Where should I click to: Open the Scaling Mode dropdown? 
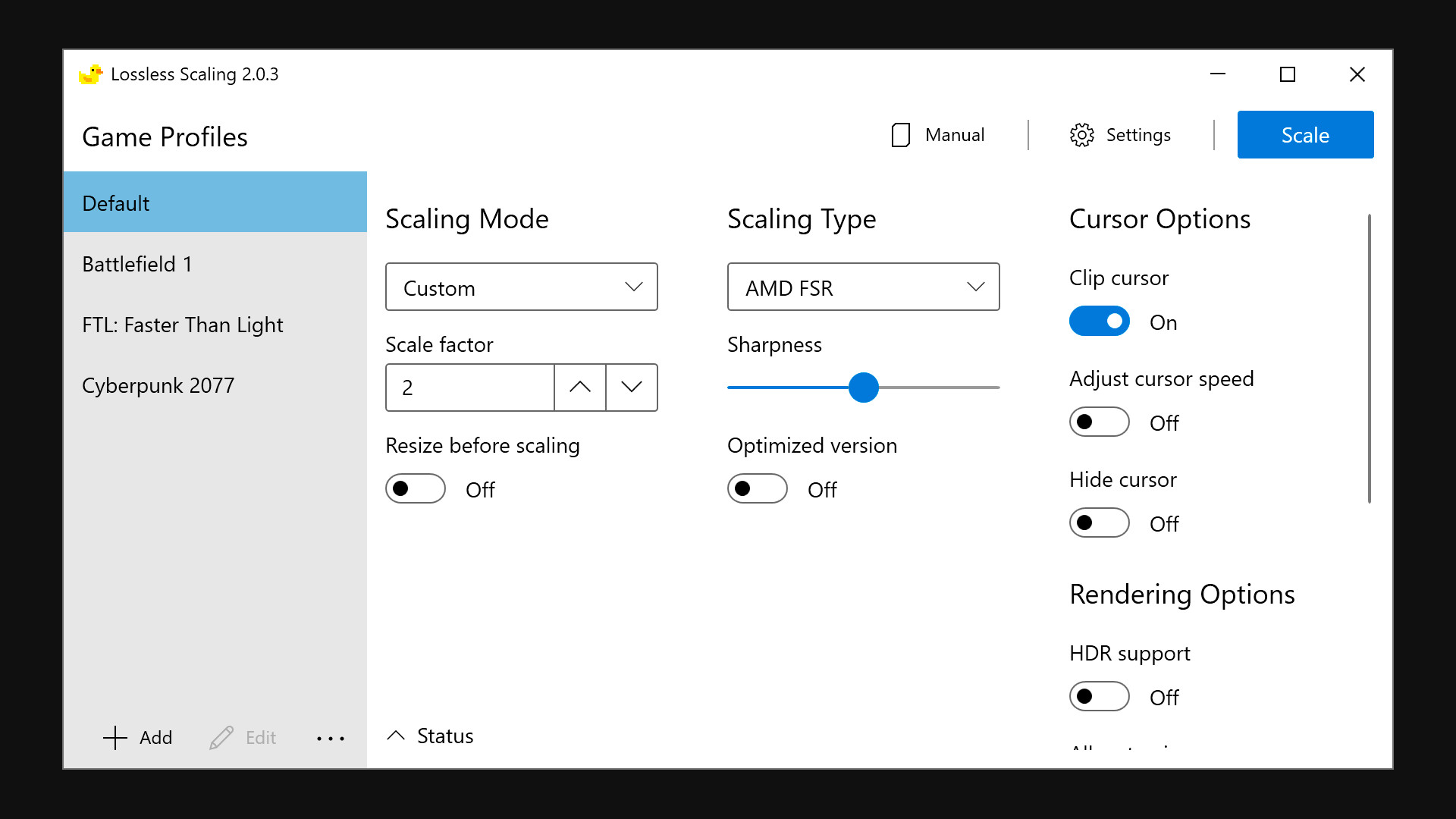tap(521, 287)
